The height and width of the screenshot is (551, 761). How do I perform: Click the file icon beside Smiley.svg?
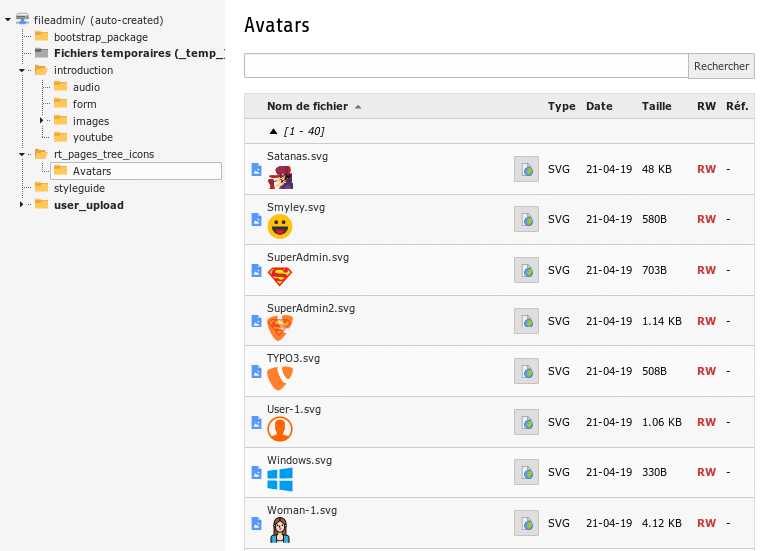coord(256,220)
